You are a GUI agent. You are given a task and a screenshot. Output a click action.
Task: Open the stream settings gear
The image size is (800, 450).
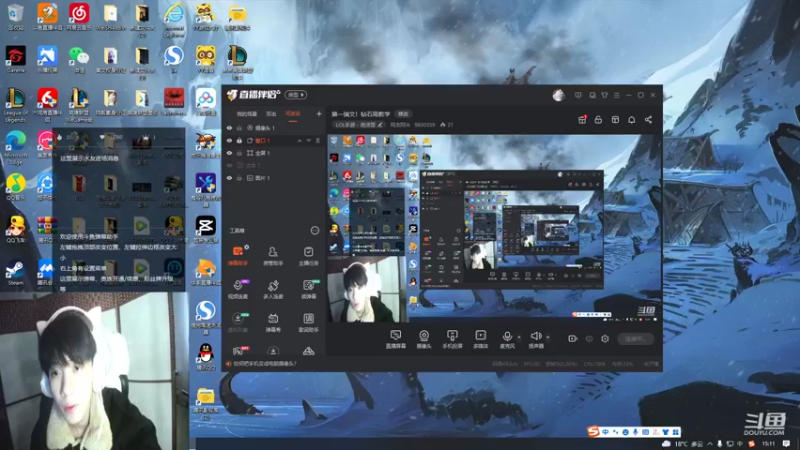[605, 338]
